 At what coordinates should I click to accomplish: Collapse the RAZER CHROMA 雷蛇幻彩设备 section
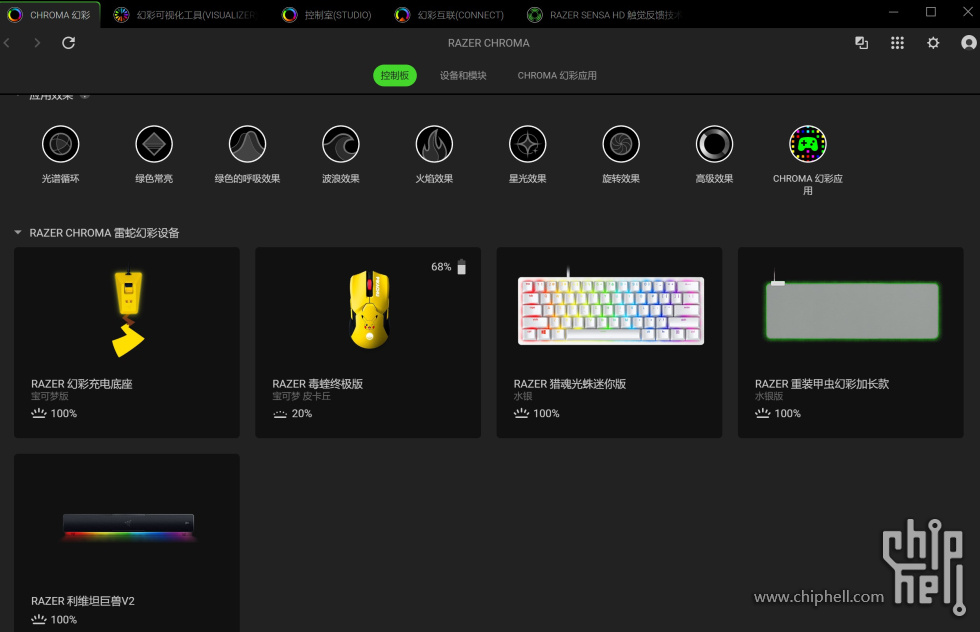[x=18, y=233]
